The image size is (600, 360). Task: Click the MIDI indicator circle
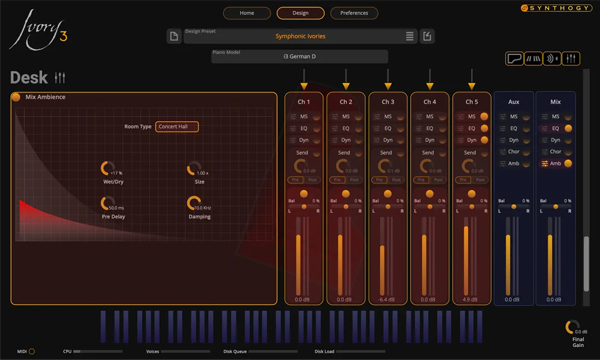point(32,351)
